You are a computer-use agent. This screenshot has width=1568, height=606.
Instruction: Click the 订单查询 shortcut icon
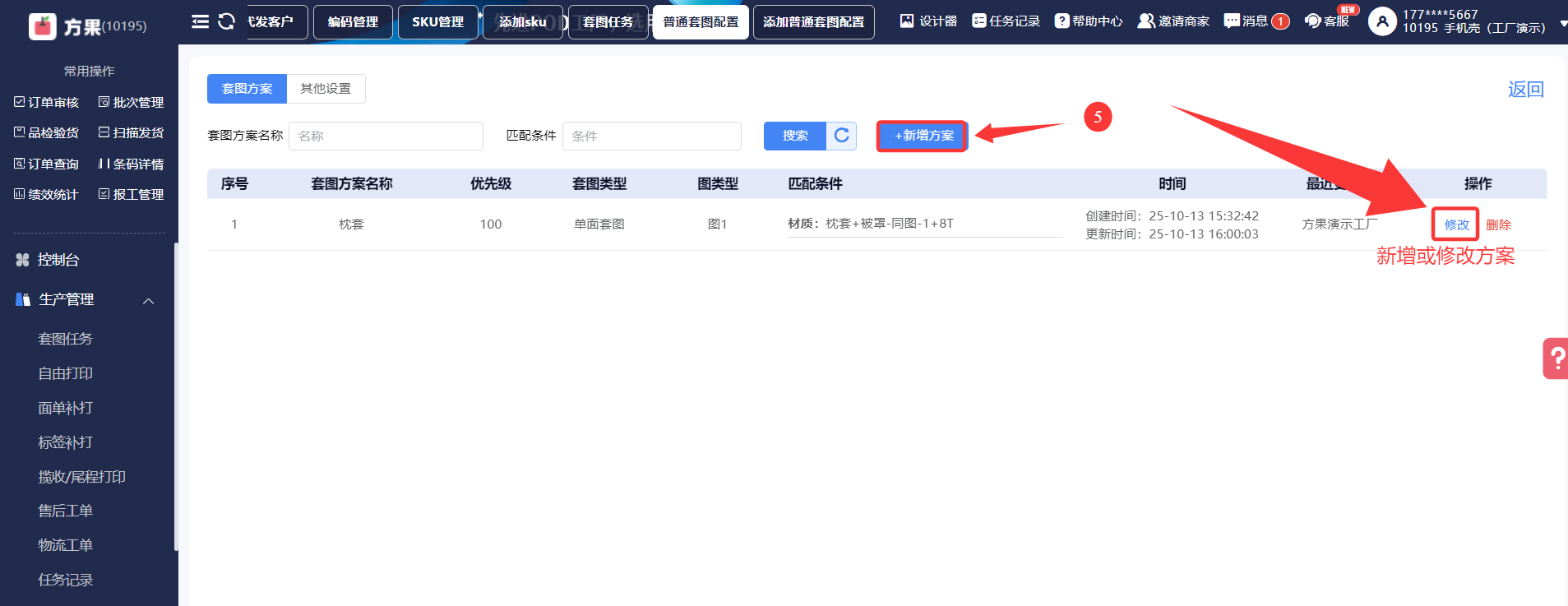coord(20,164)
